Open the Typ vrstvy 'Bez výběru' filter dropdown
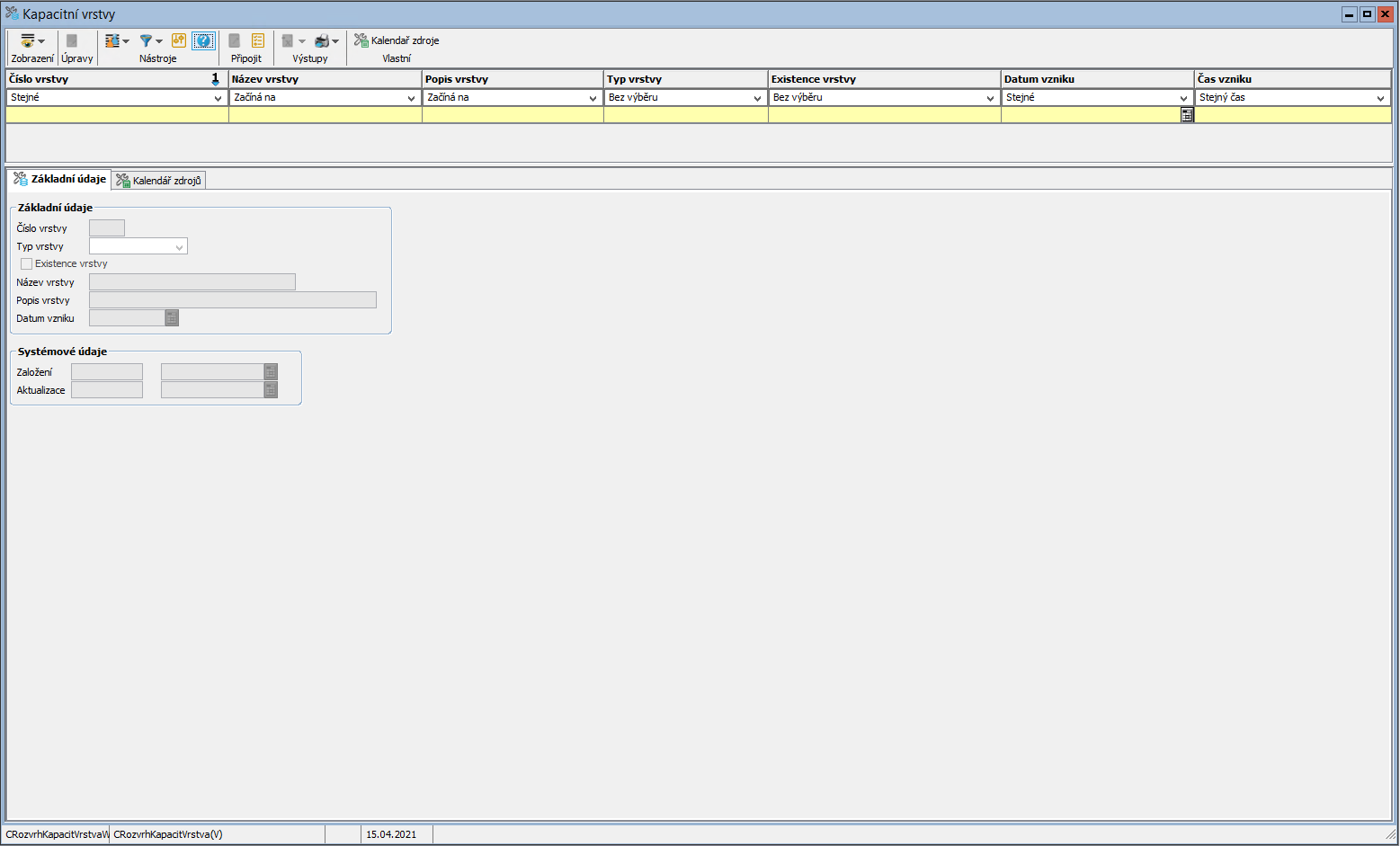The width and height of the screenshot is (1400, 846). (x=757, y=98)
